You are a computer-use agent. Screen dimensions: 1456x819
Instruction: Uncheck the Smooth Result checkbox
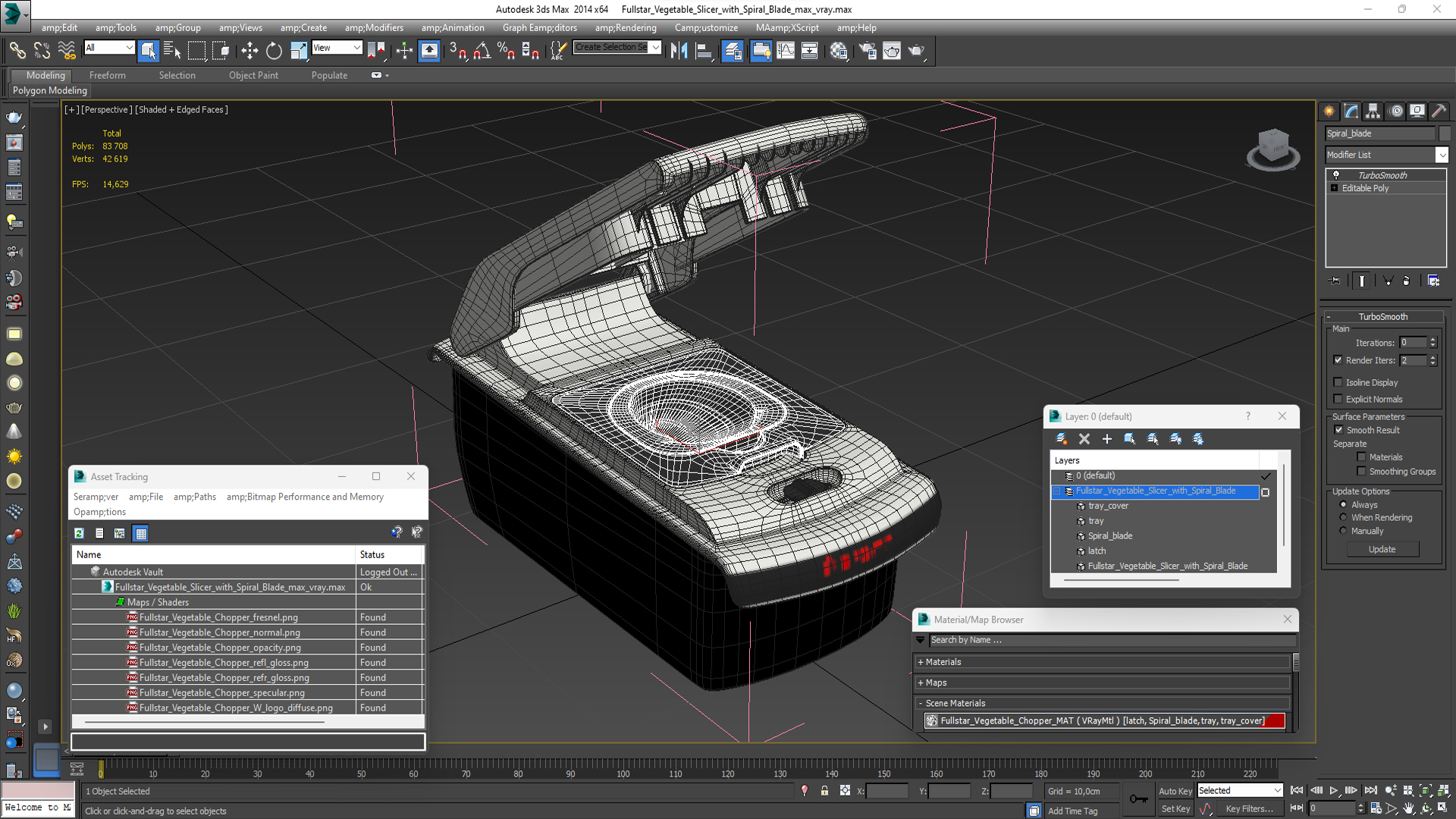(1338, 430)
